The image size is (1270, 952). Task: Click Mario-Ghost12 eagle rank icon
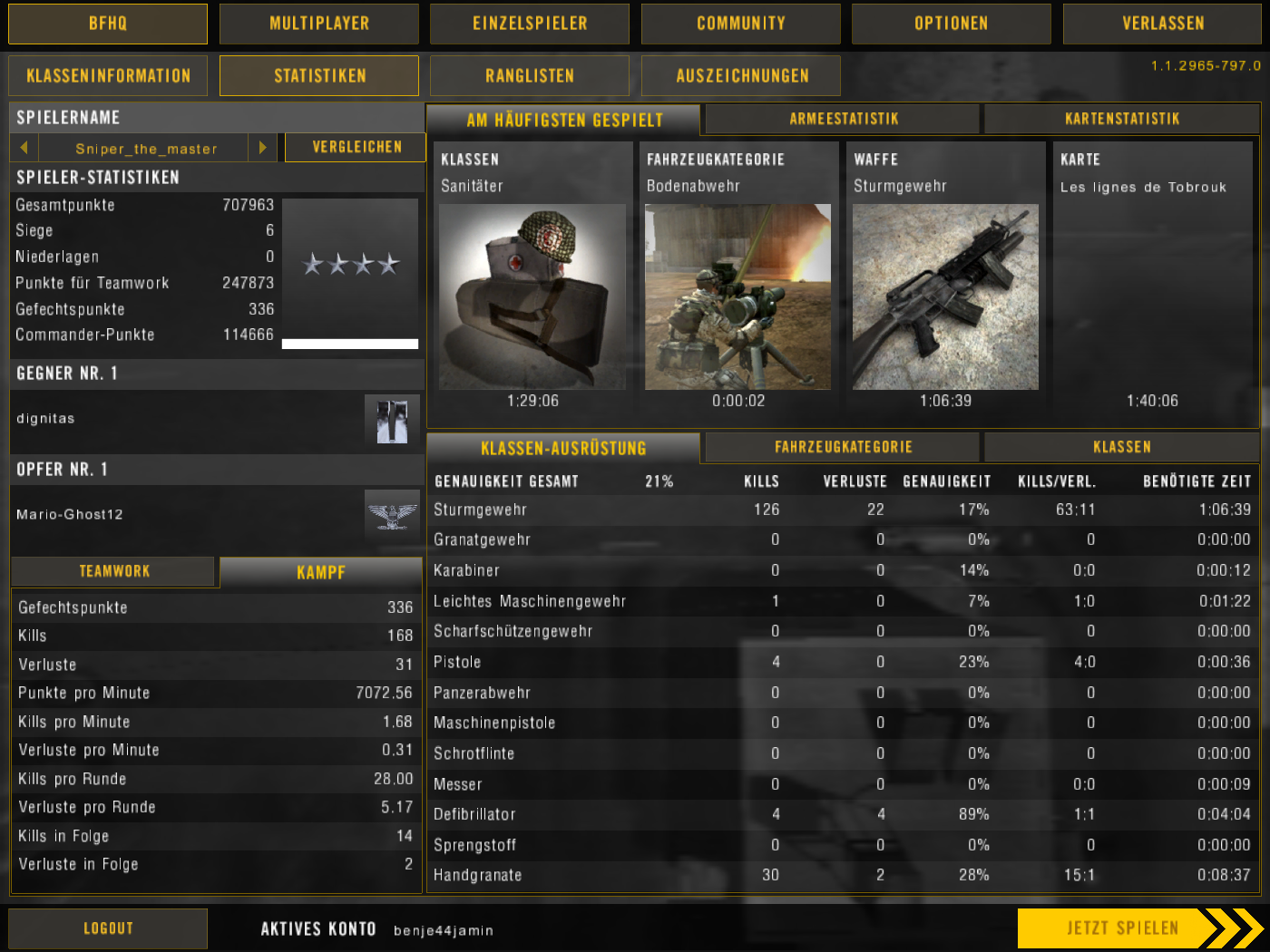(392, 515)
